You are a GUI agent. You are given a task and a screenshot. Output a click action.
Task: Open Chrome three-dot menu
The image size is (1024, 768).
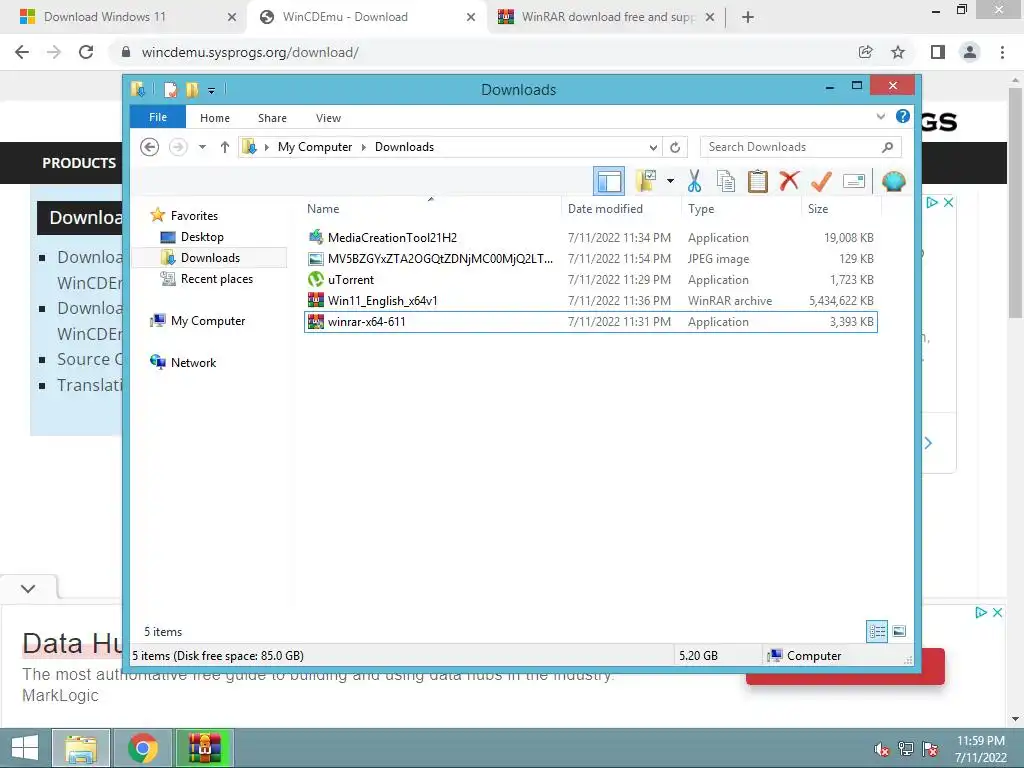click(x=1002, y=52)
